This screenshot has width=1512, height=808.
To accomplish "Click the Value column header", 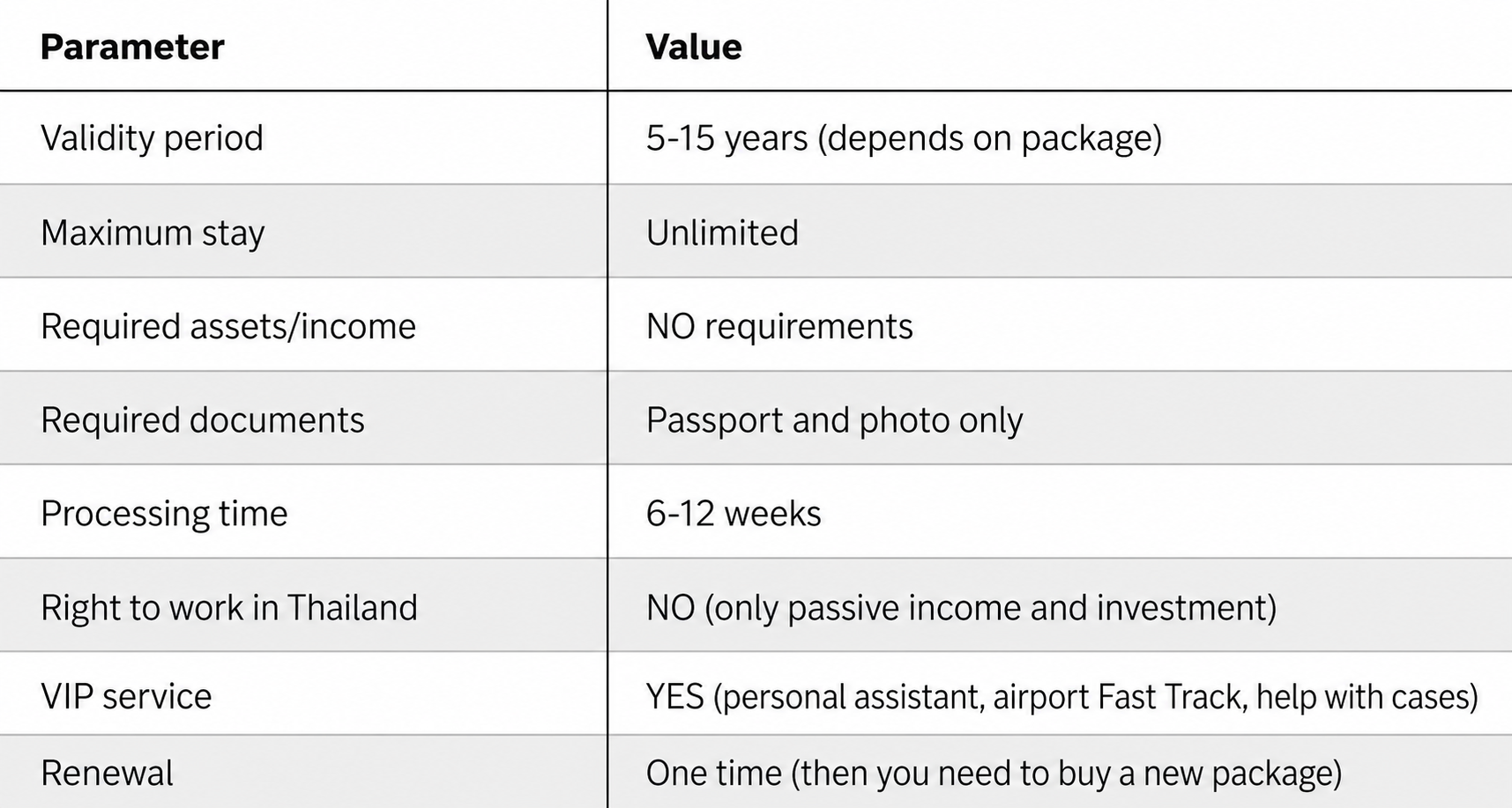I will coord(694,47).
